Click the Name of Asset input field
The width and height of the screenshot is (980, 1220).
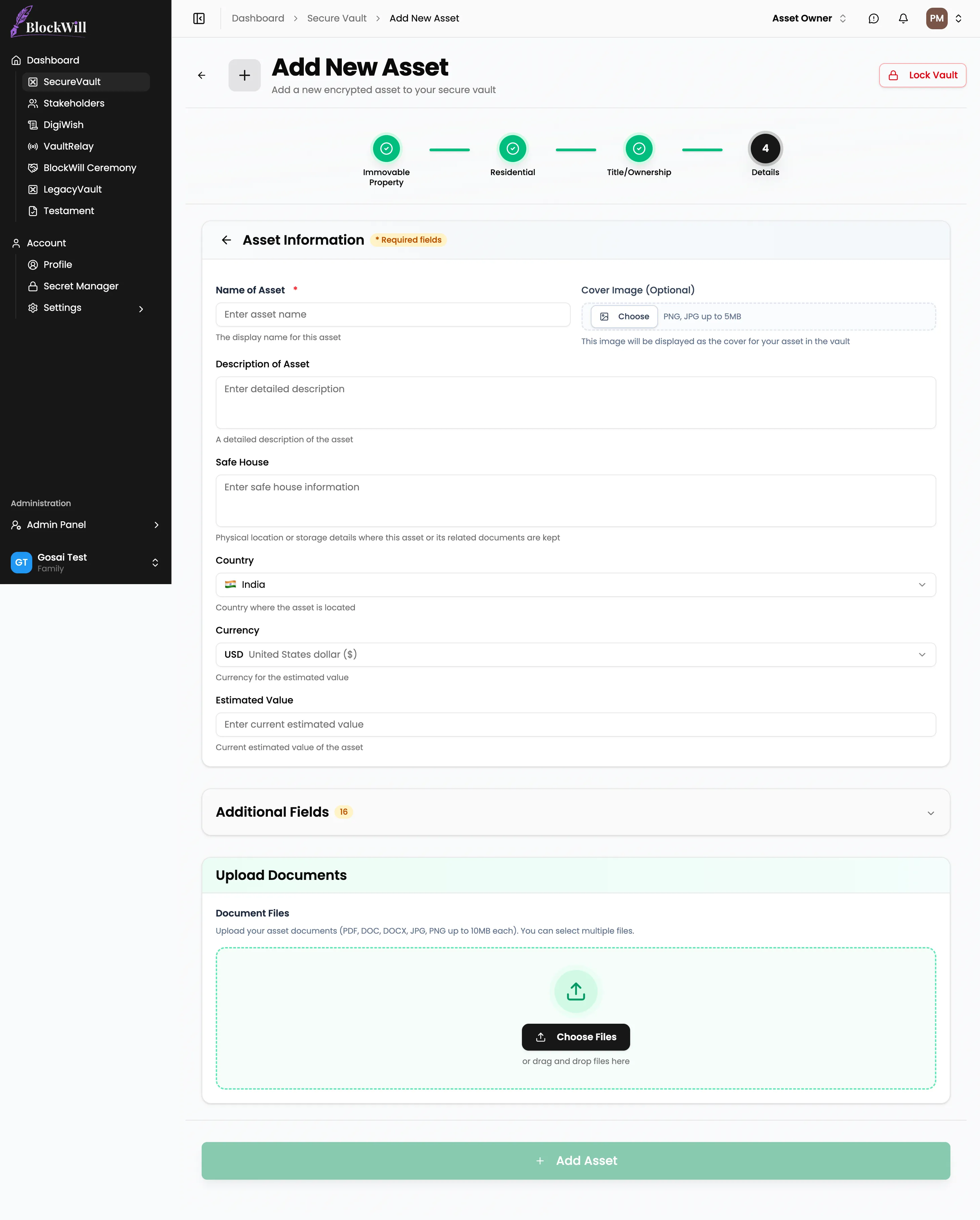[x=392, y=315]
